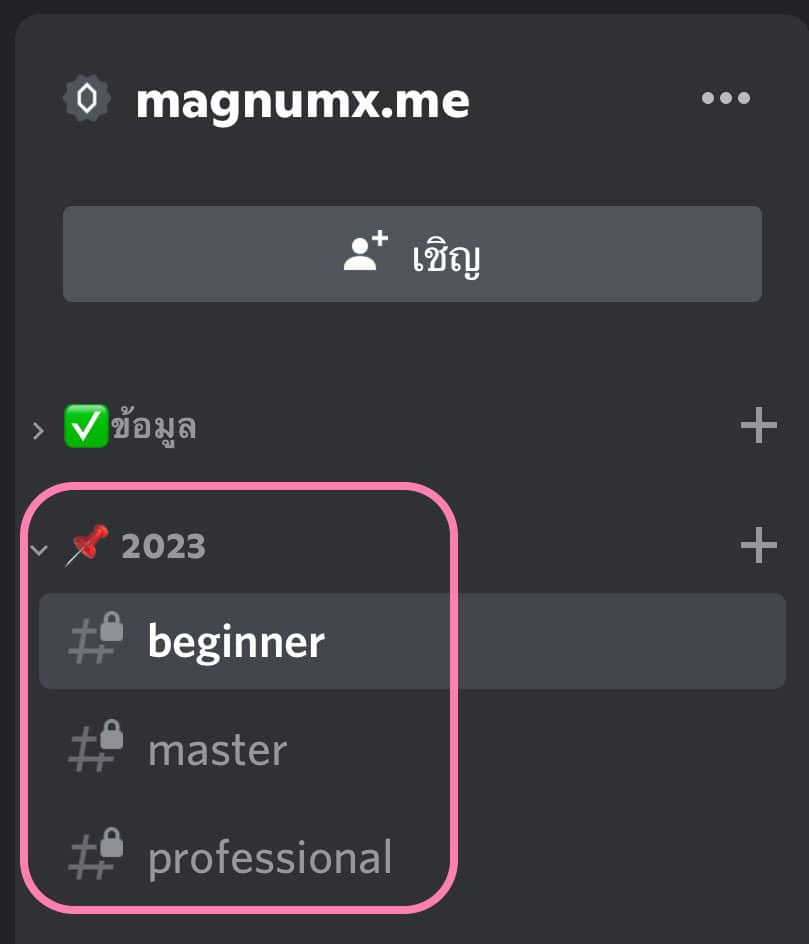Add a channel to ข้อมูล category
The width and height of the screenshot is (809, 944).
coord(758,425)
